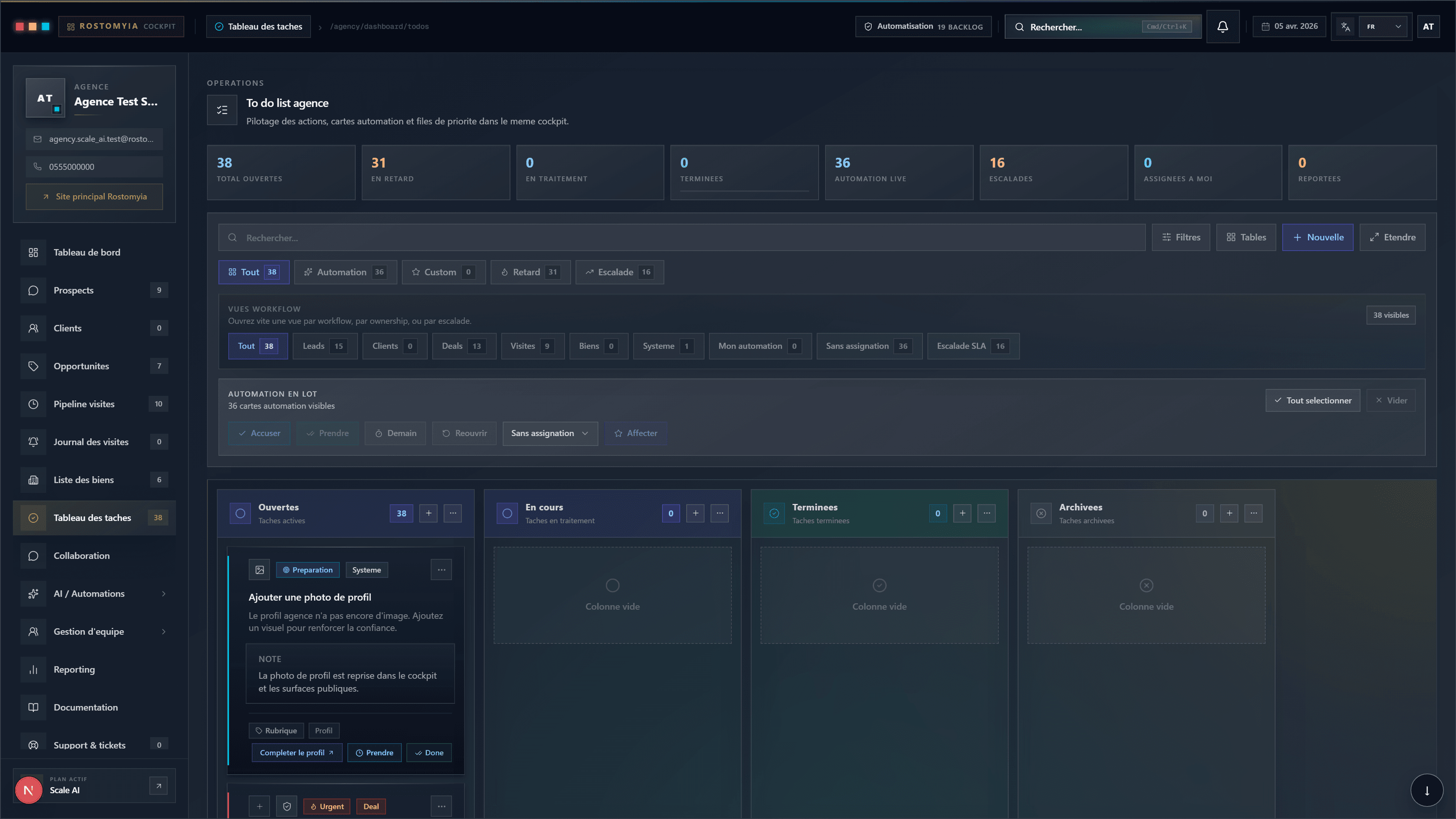Select Escalade SLA workflow view
Image resolution: width=1456 pixels, height=819 pixels.
[x=973, y=346]
